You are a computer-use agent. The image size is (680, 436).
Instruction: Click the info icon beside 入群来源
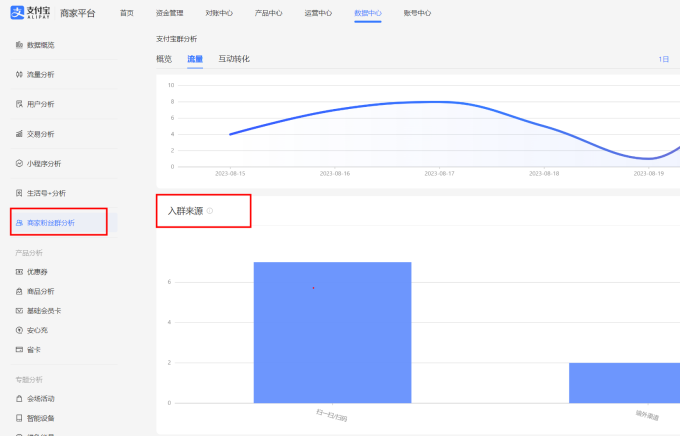(210, 211)
